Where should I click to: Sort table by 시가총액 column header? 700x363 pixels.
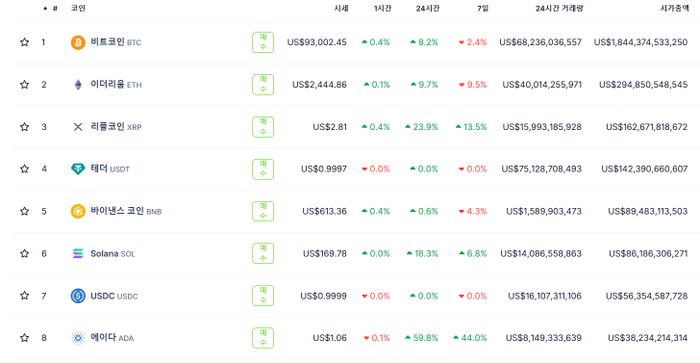(675, 8)
